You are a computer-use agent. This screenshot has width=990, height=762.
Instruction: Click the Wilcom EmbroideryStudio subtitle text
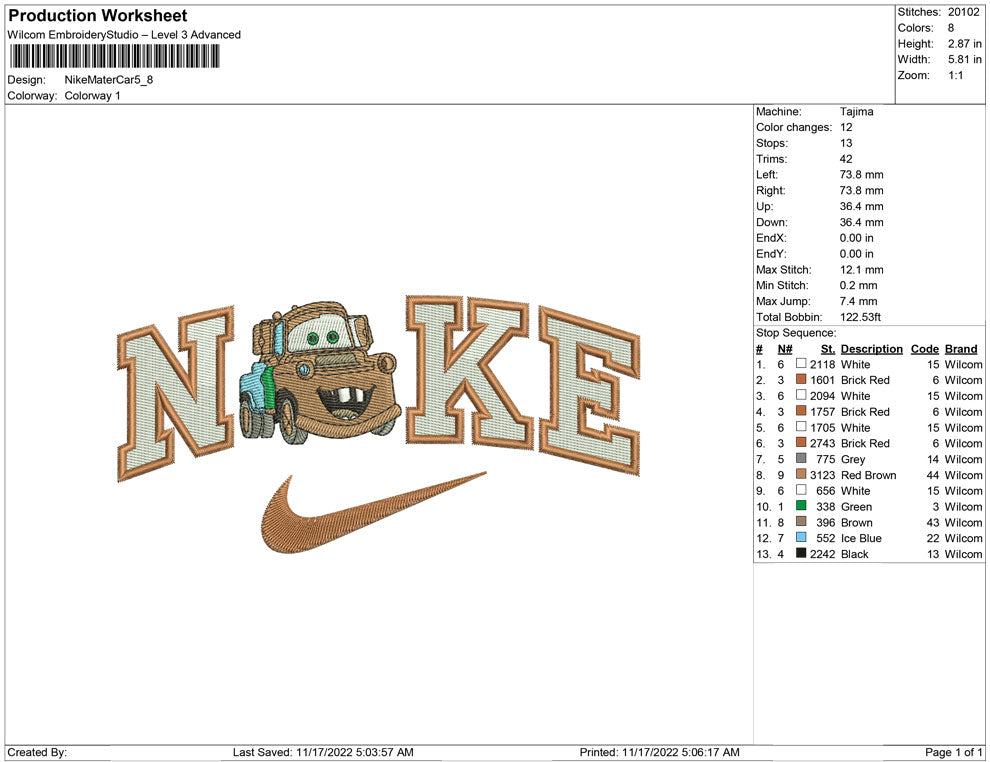[124, 35]
